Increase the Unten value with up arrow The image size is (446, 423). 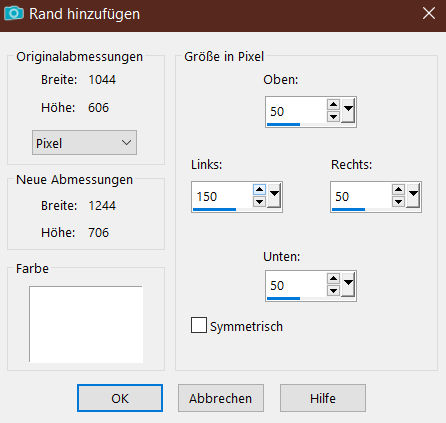(333, 278)
